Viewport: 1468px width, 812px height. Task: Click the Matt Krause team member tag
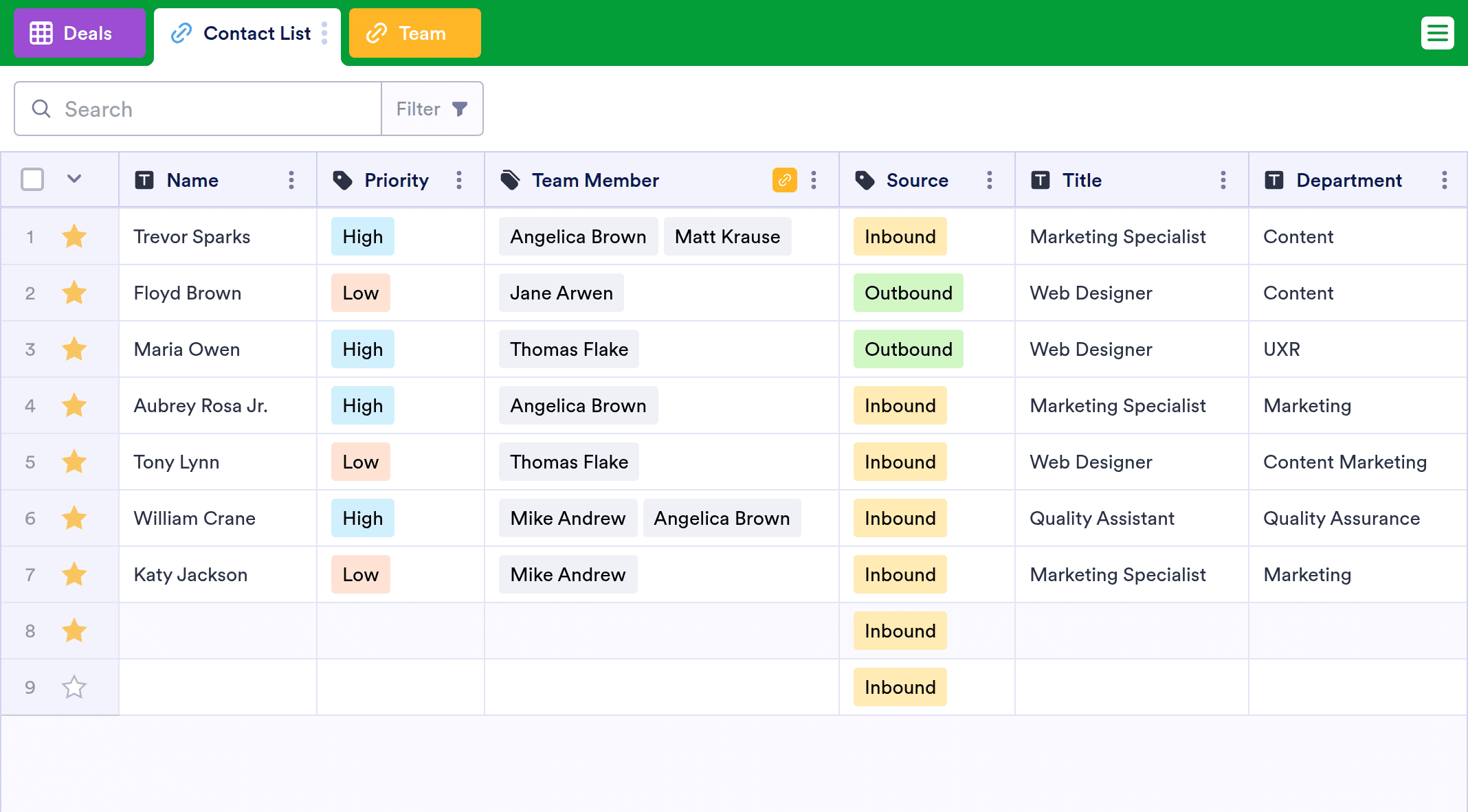point(727,236)
